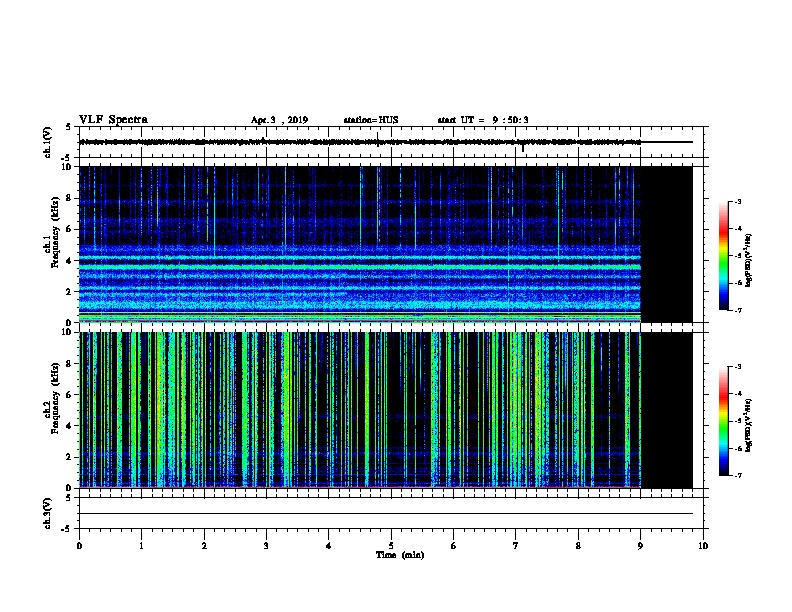This screenshot has width=792, height=612.
Task: Click the "ch.1(V)" waveform axis label
Action: pos(47,142)
